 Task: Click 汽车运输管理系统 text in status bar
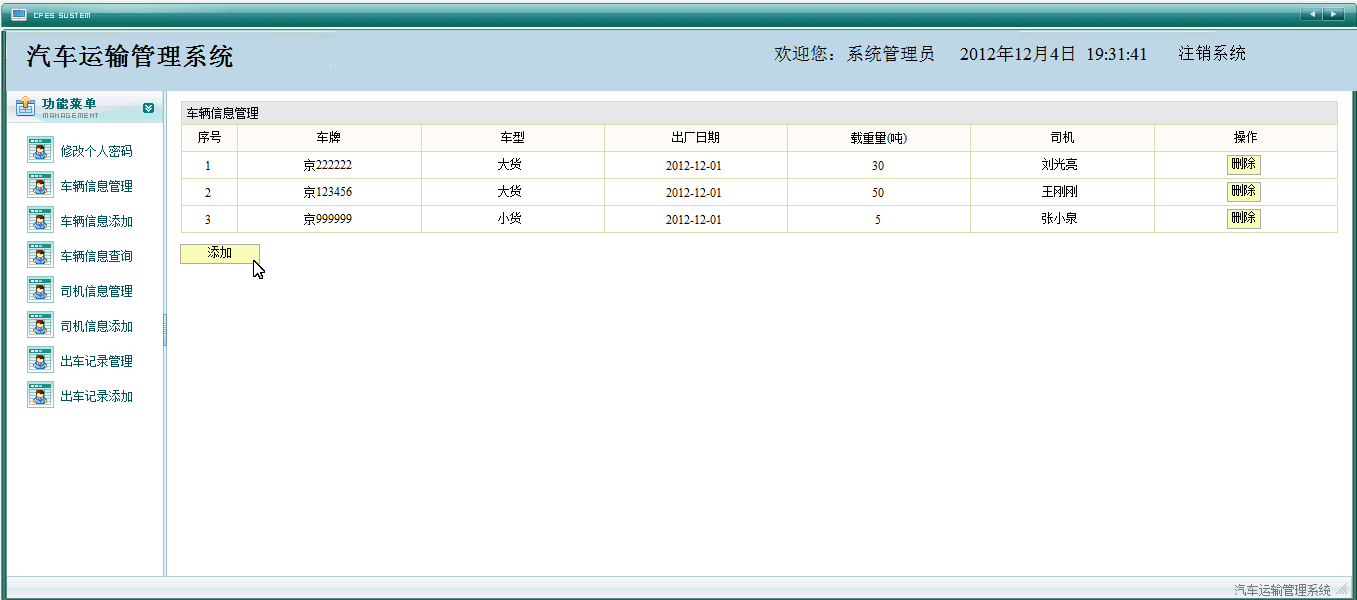tap(1283, 590)
